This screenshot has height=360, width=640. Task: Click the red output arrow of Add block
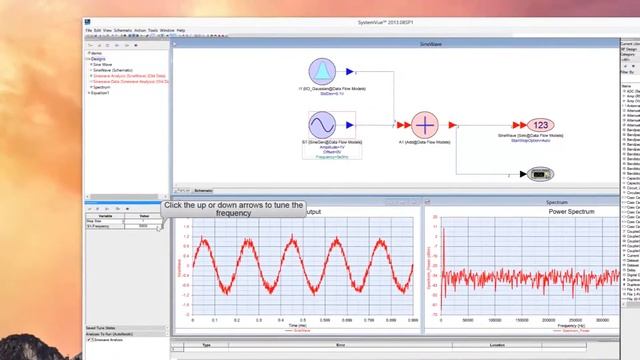[x=452, y=125]
